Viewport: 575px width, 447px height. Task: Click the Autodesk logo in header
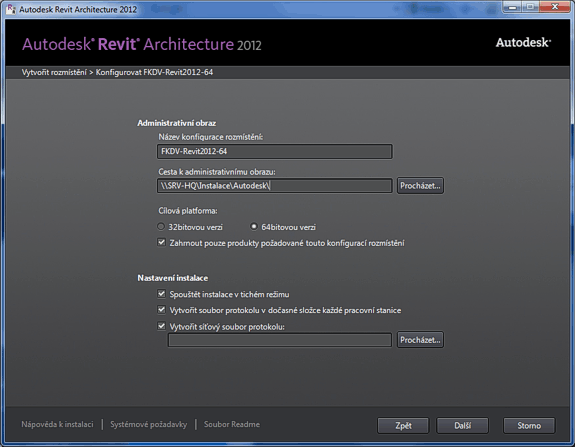click(523, 43)
